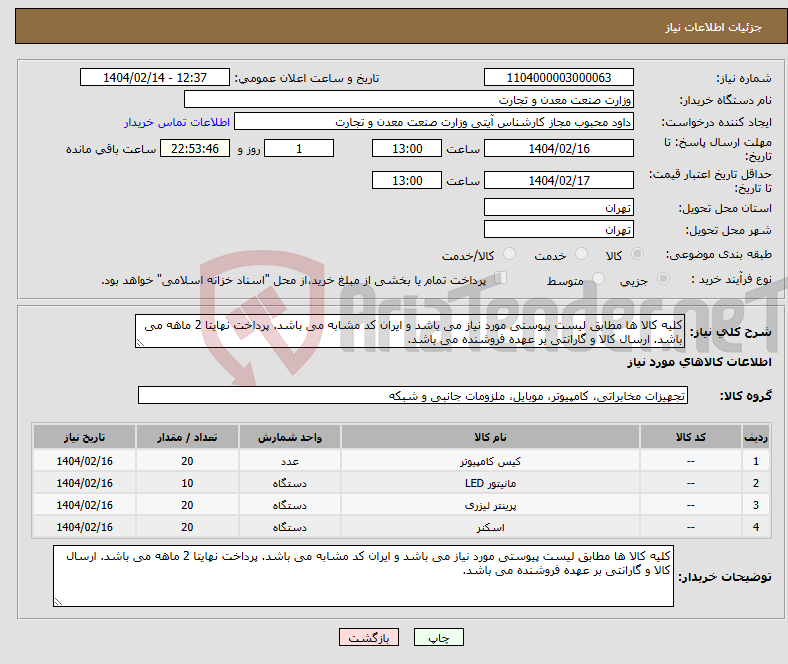Screen dimensions: 788x664
Task: Click the مانیتور LED item name cell
Action: point(490,483)
